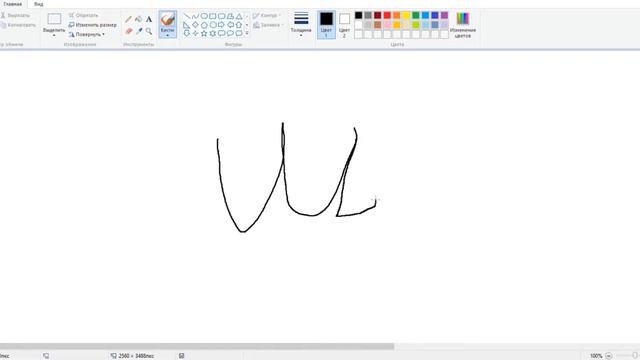Pick the Six-point star shape
640x360 pixels.
(x=213, y=33)
